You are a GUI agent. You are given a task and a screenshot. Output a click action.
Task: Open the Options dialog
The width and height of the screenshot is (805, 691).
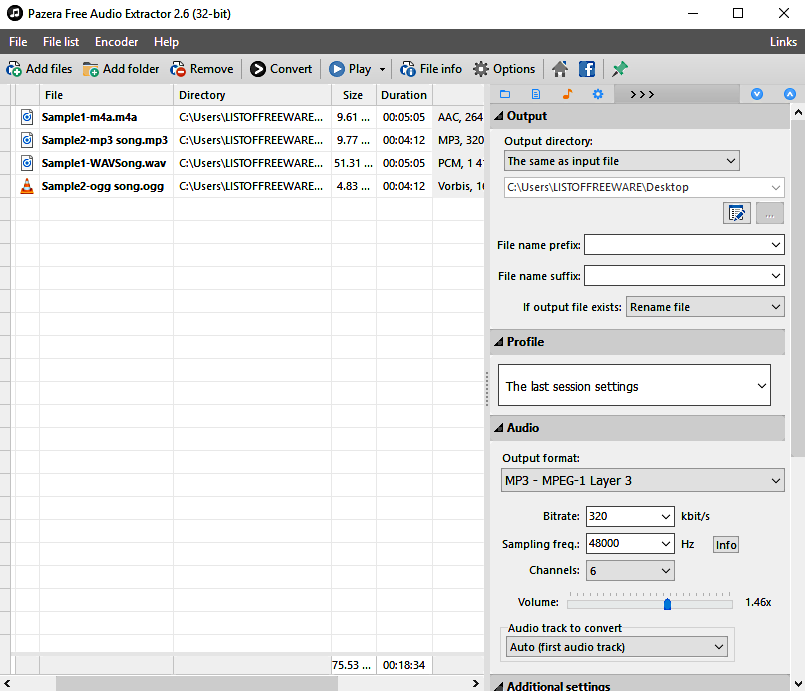(x=504, y=69)
